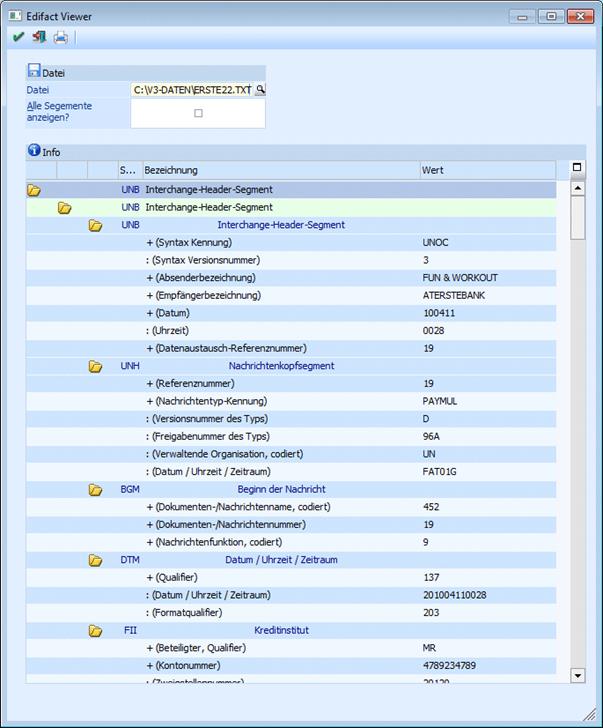Click the exit door toolbar icon

[39, 38]
